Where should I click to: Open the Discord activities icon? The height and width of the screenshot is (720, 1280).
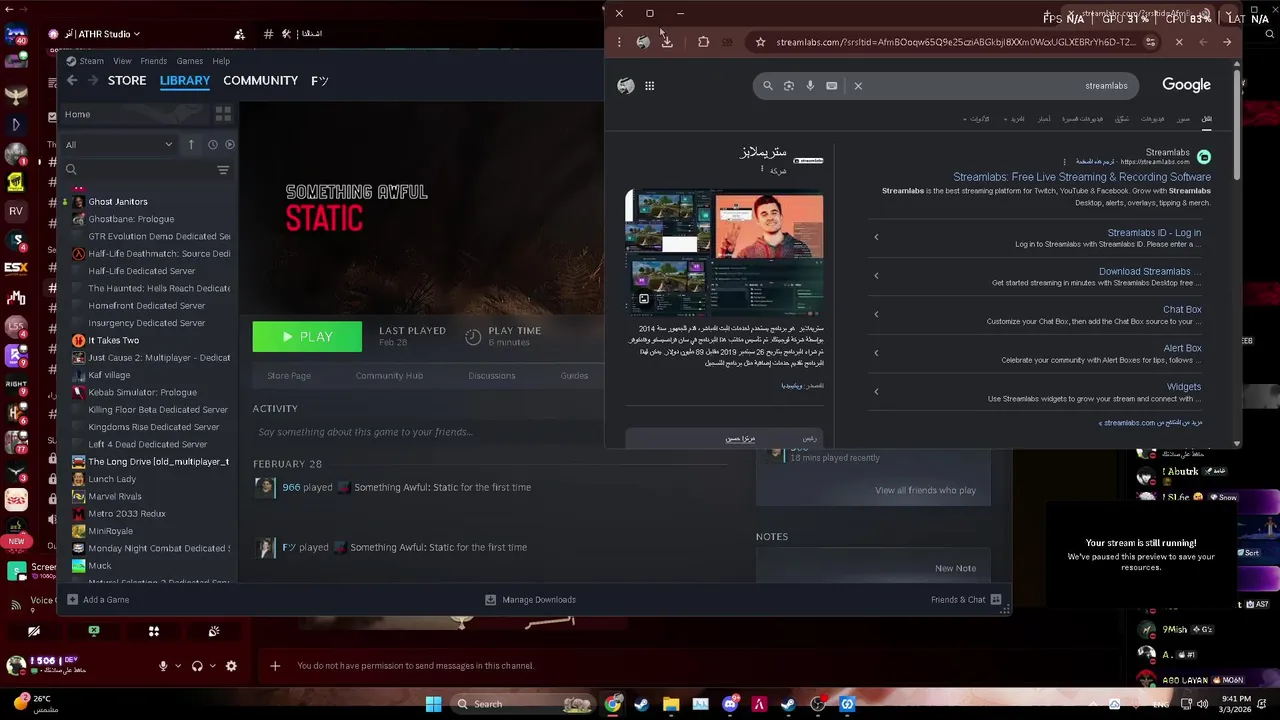pyautogui.click(x=154, y=631)
